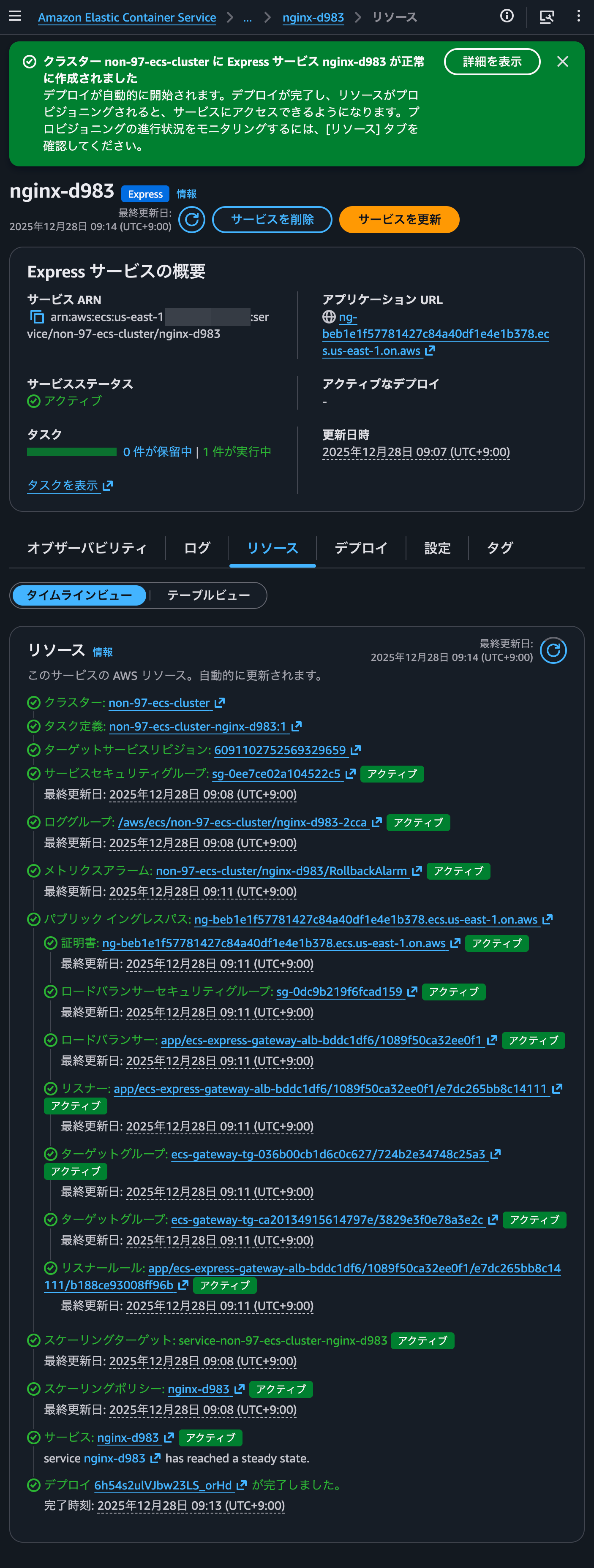
Task: Click external icon beside load balancer link
Action: [x=492, y=1040]
